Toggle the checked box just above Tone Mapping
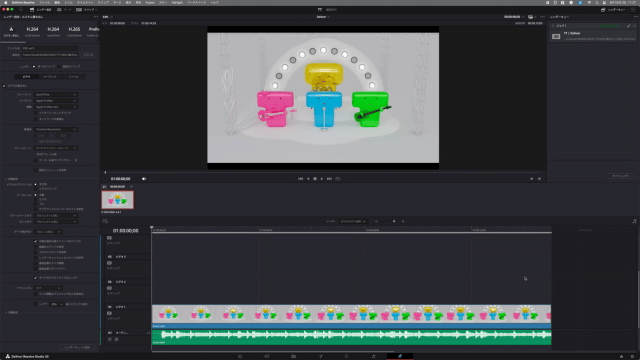 [x=36, y=278]
